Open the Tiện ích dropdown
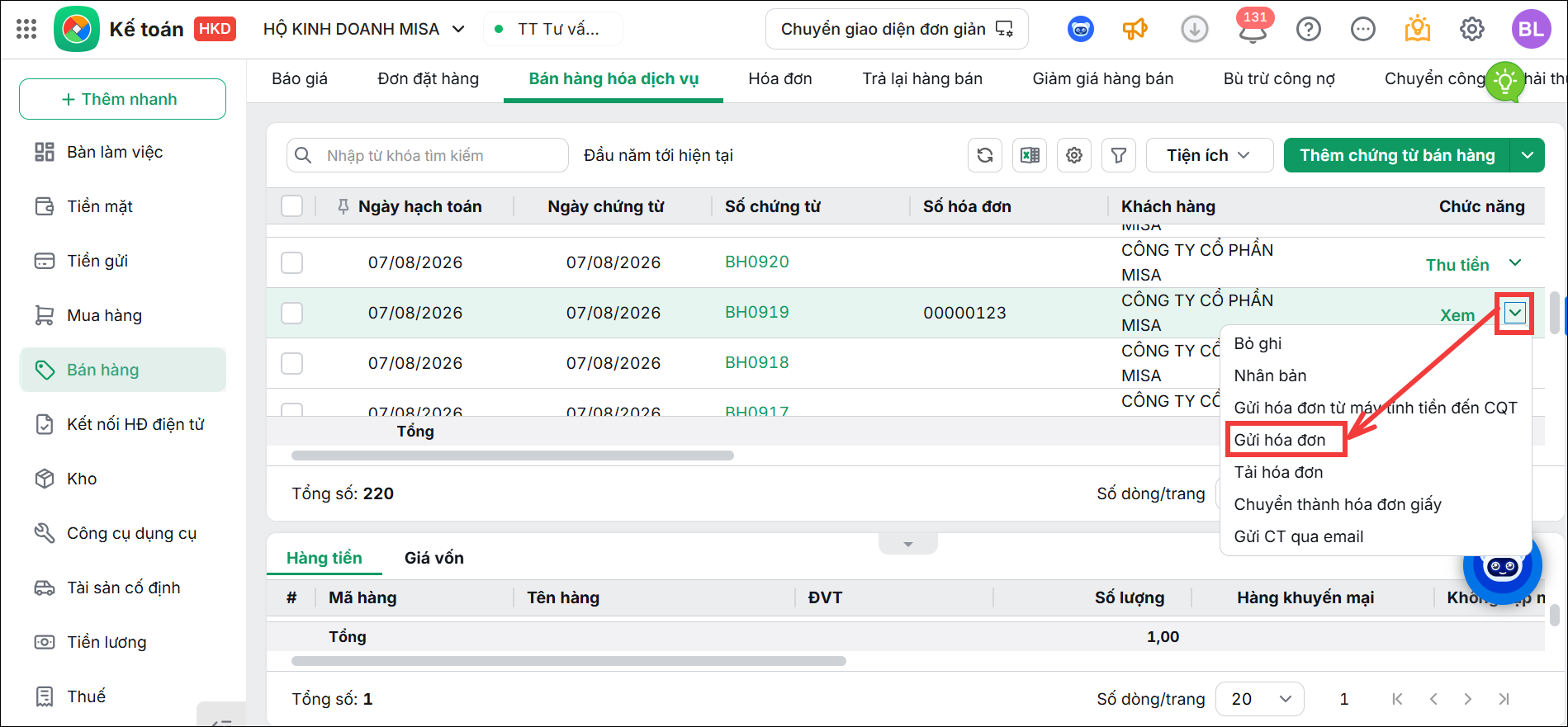 (1209, 155)
